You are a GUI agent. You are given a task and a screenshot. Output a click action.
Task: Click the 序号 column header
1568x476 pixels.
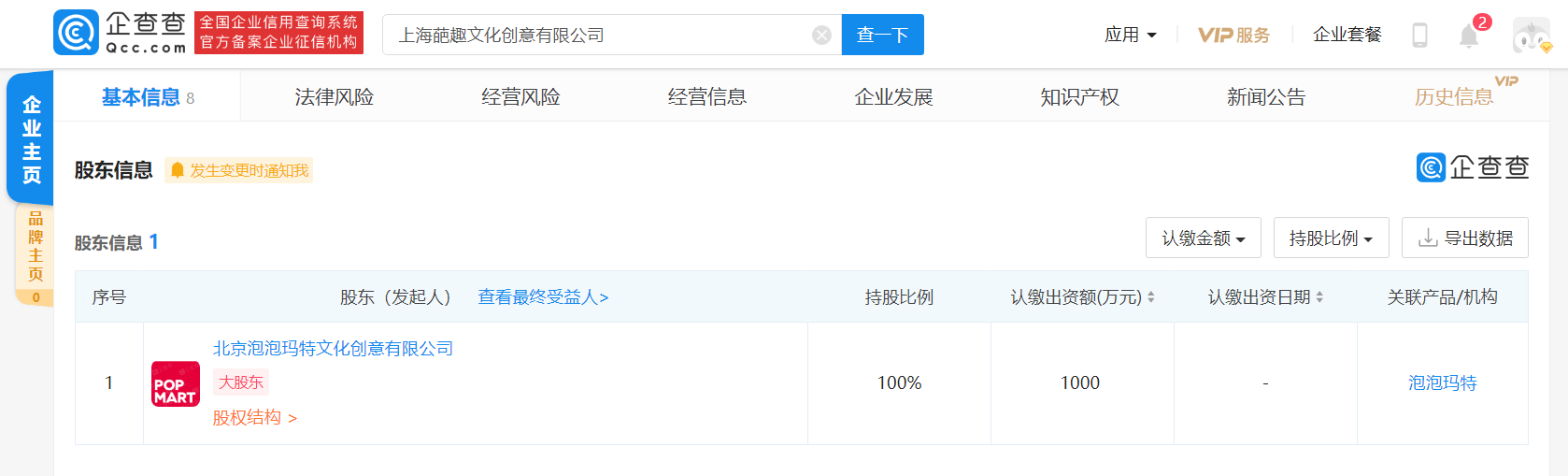point(109,297)
